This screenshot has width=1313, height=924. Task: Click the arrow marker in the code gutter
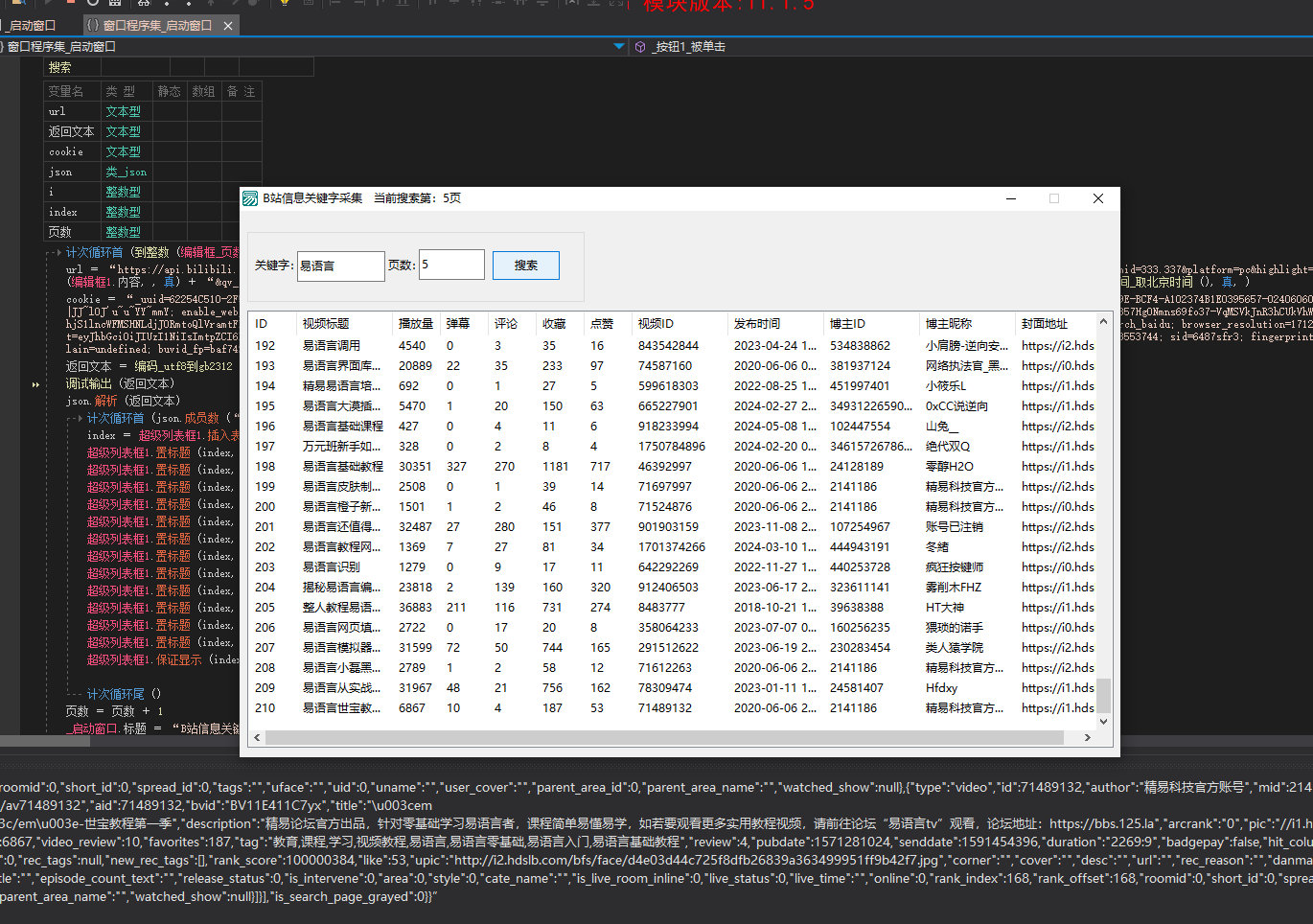[36, 384]
